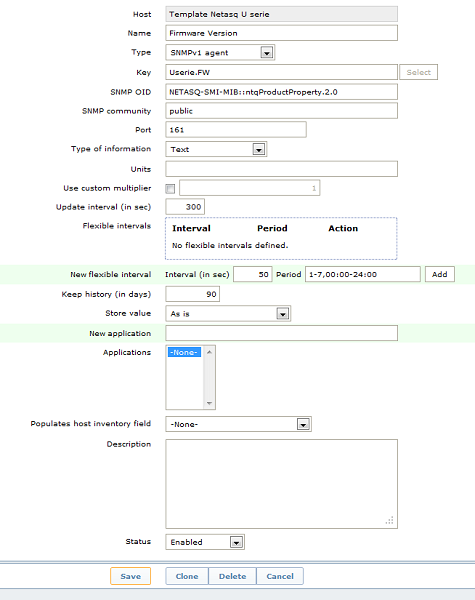Click the Save button
Image resolution: width=475 pixels, height=600 pixels.
[x=131, y=576]
